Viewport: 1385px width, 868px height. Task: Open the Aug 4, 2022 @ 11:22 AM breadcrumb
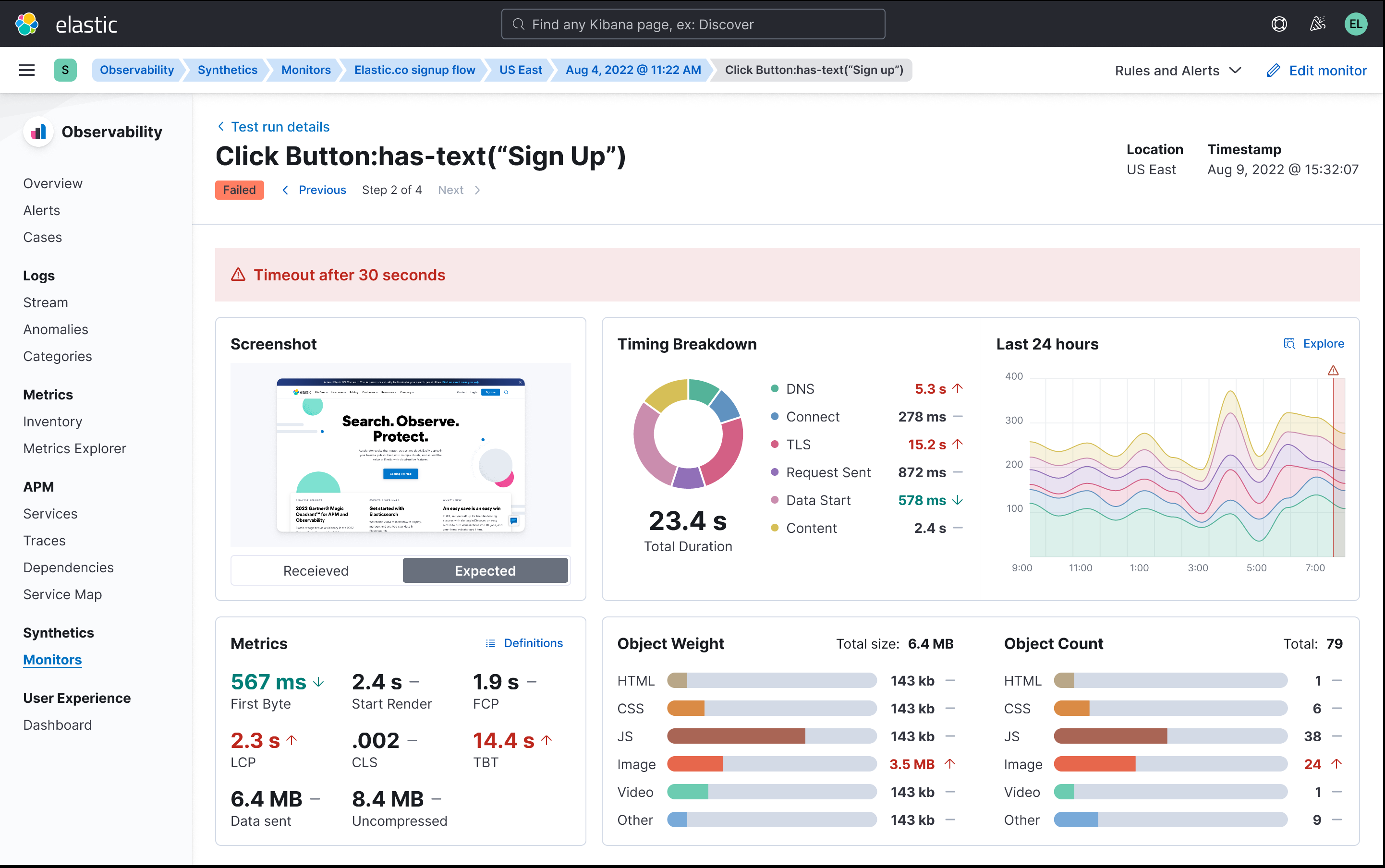click(633, 70)
